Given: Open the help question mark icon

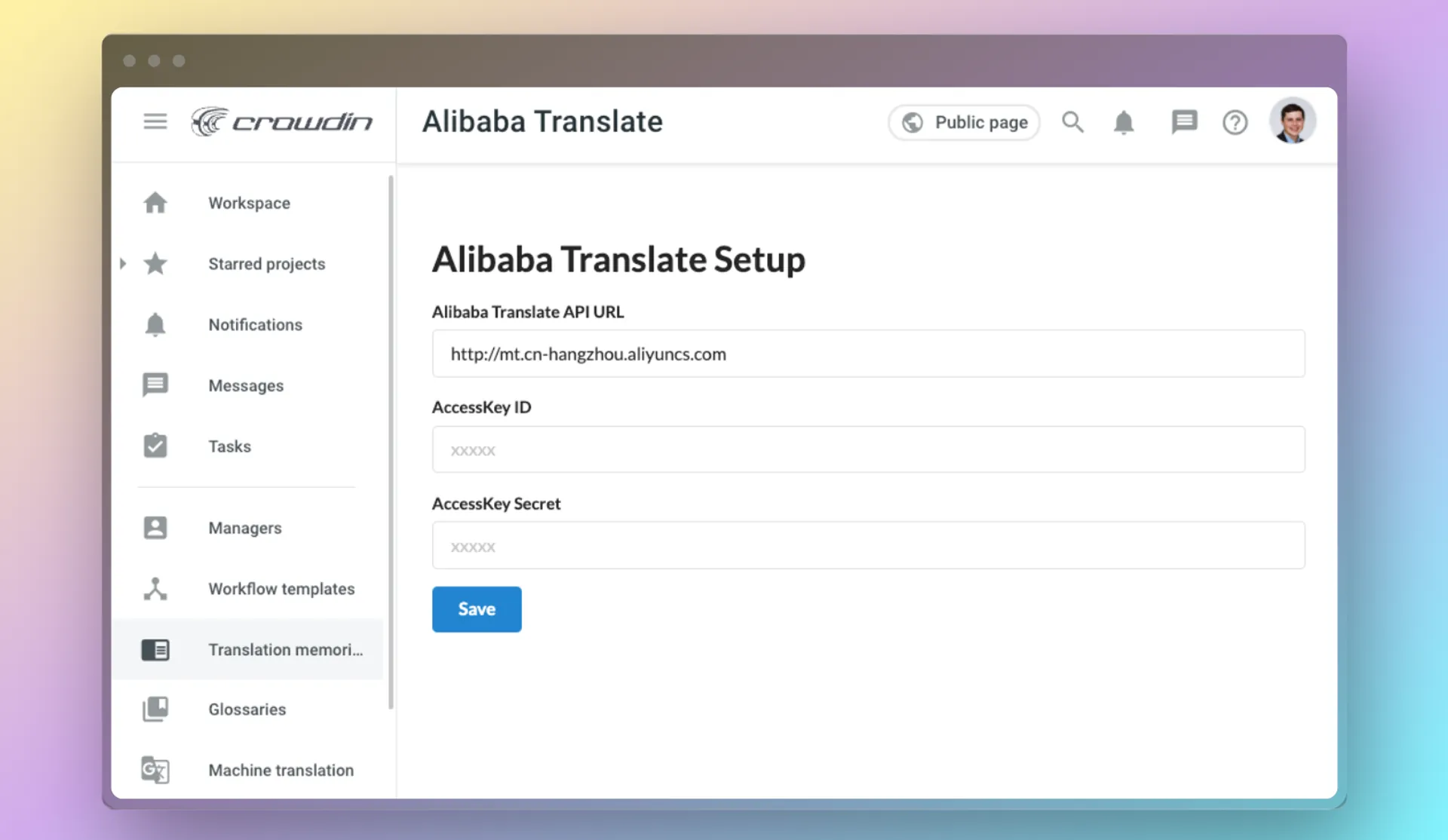Looking at the screenshot, I should click(x=1235, y=122).
